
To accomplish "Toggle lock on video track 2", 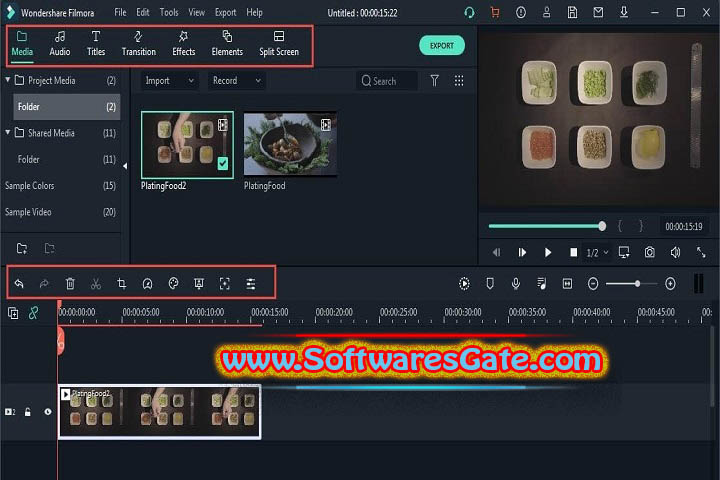I will 28,412.
